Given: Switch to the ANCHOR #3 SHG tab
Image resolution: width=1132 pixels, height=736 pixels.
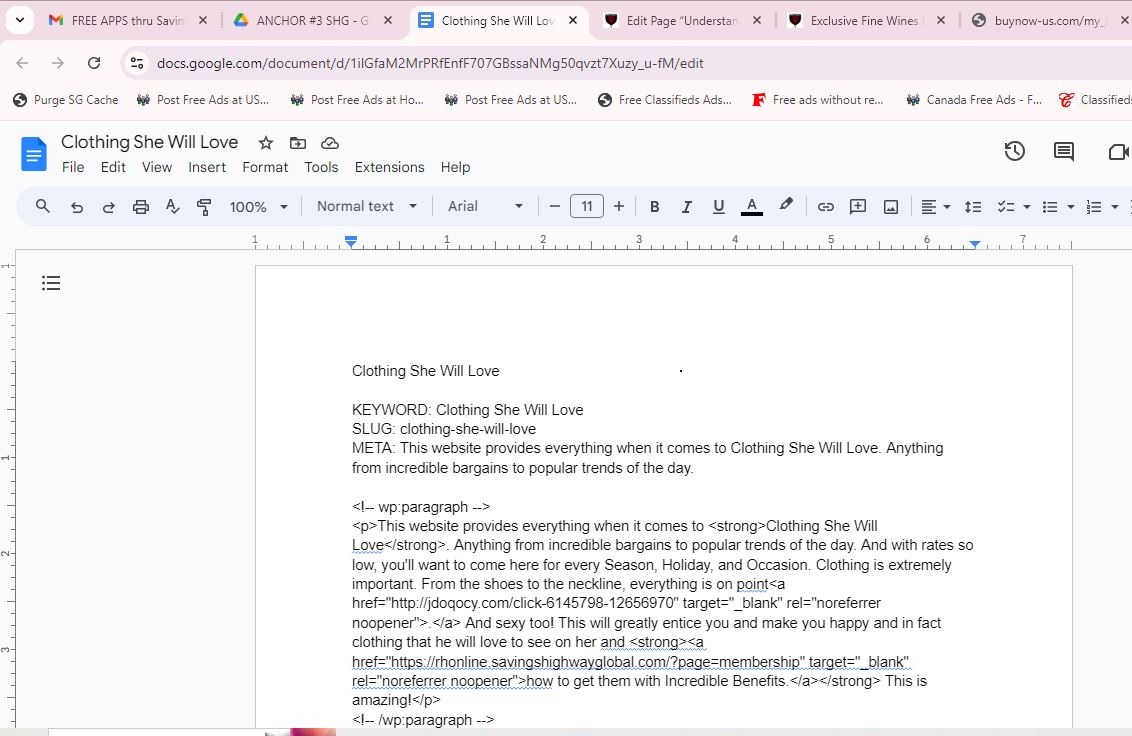Looking at the screenshot, I should coord(312,21).
